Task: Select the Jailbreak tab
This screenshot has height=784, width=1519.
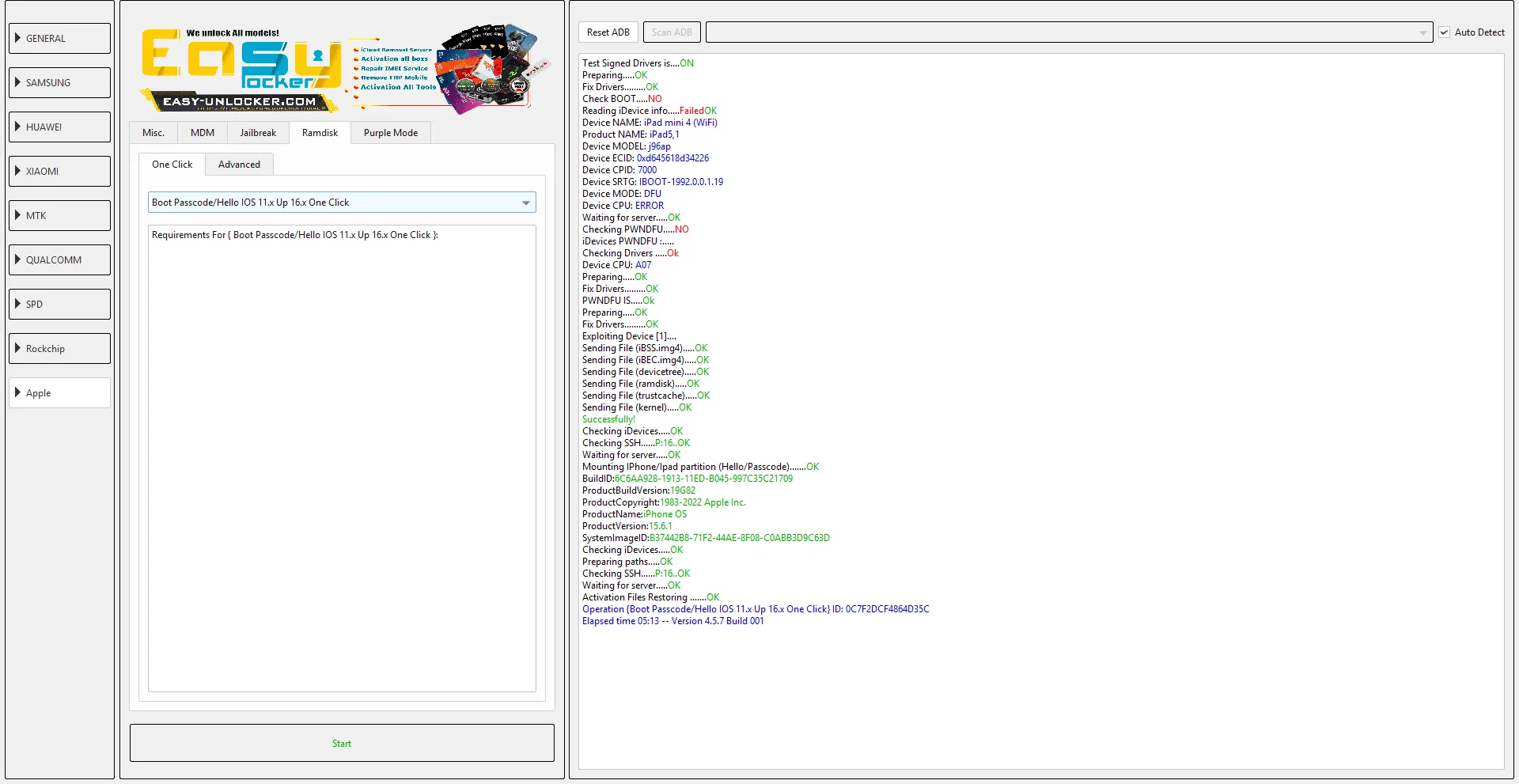Action: pos(258,133)
